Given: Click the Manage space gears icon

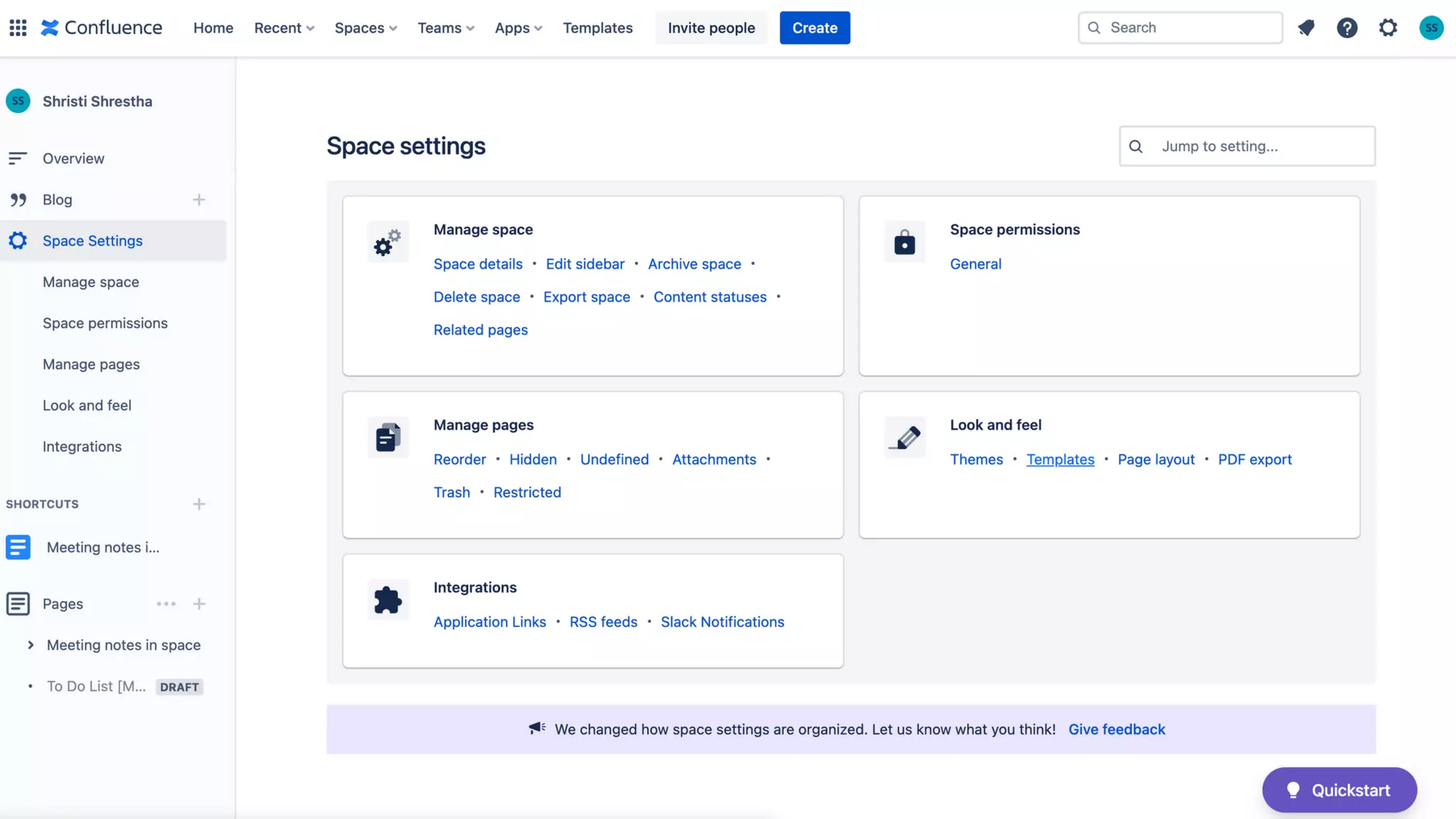Looking at the screenshot, I should pos(387,242).
